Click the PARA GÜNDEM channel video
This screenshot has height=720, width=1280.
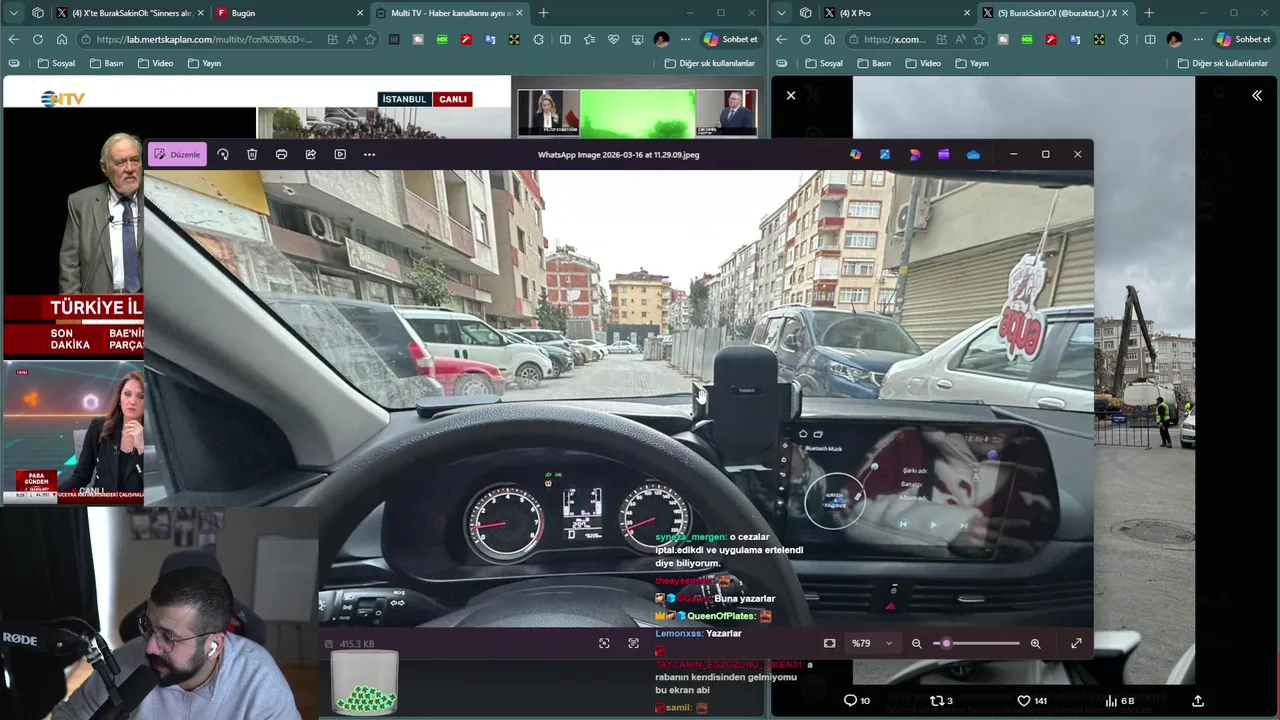click(x=74, y=430)
